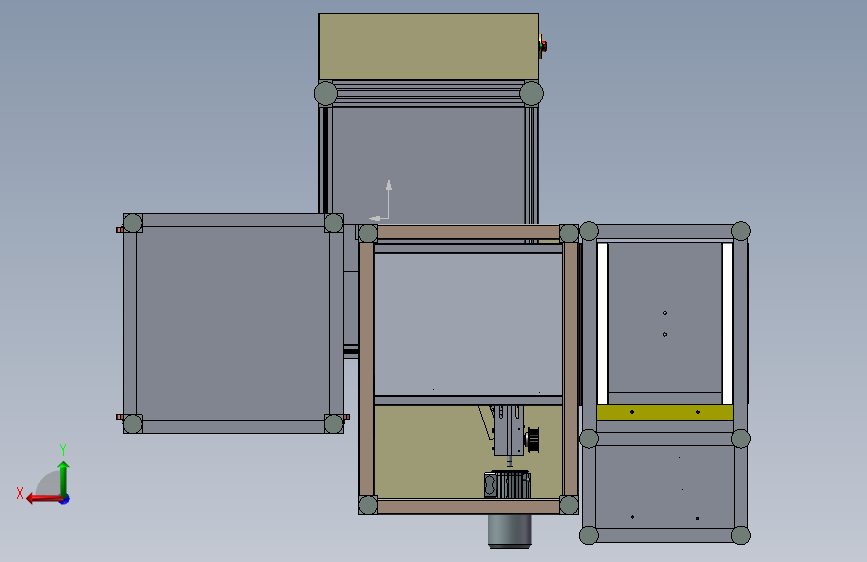Click the green "Y" label on the triad

click(63, 450)
